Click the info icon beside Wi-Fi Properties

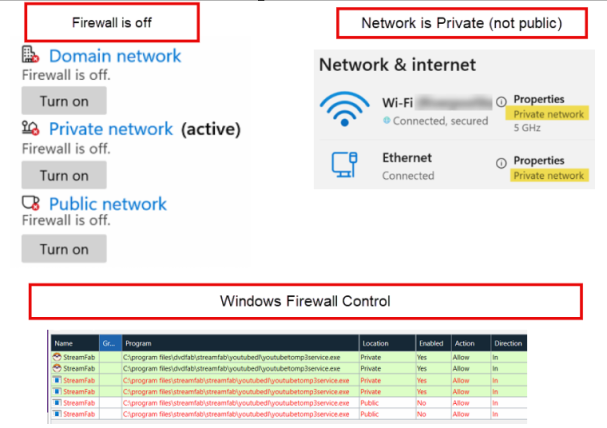click(x=500, y=101)
